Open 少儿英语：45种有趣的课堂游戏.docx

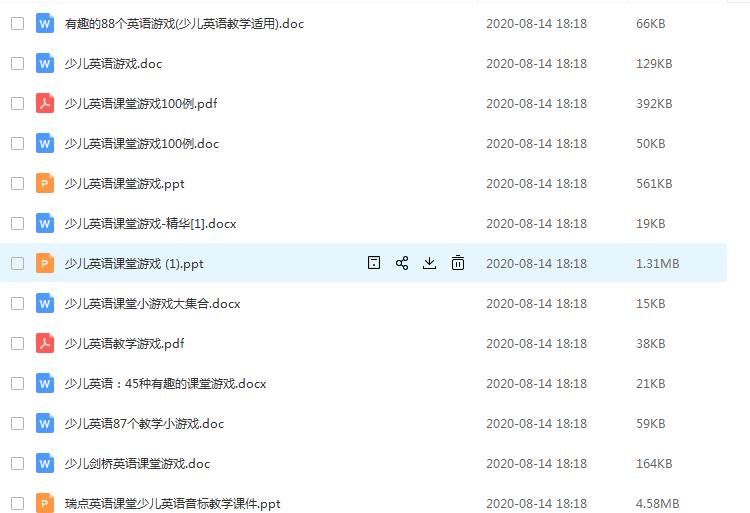tap(165, 383)
